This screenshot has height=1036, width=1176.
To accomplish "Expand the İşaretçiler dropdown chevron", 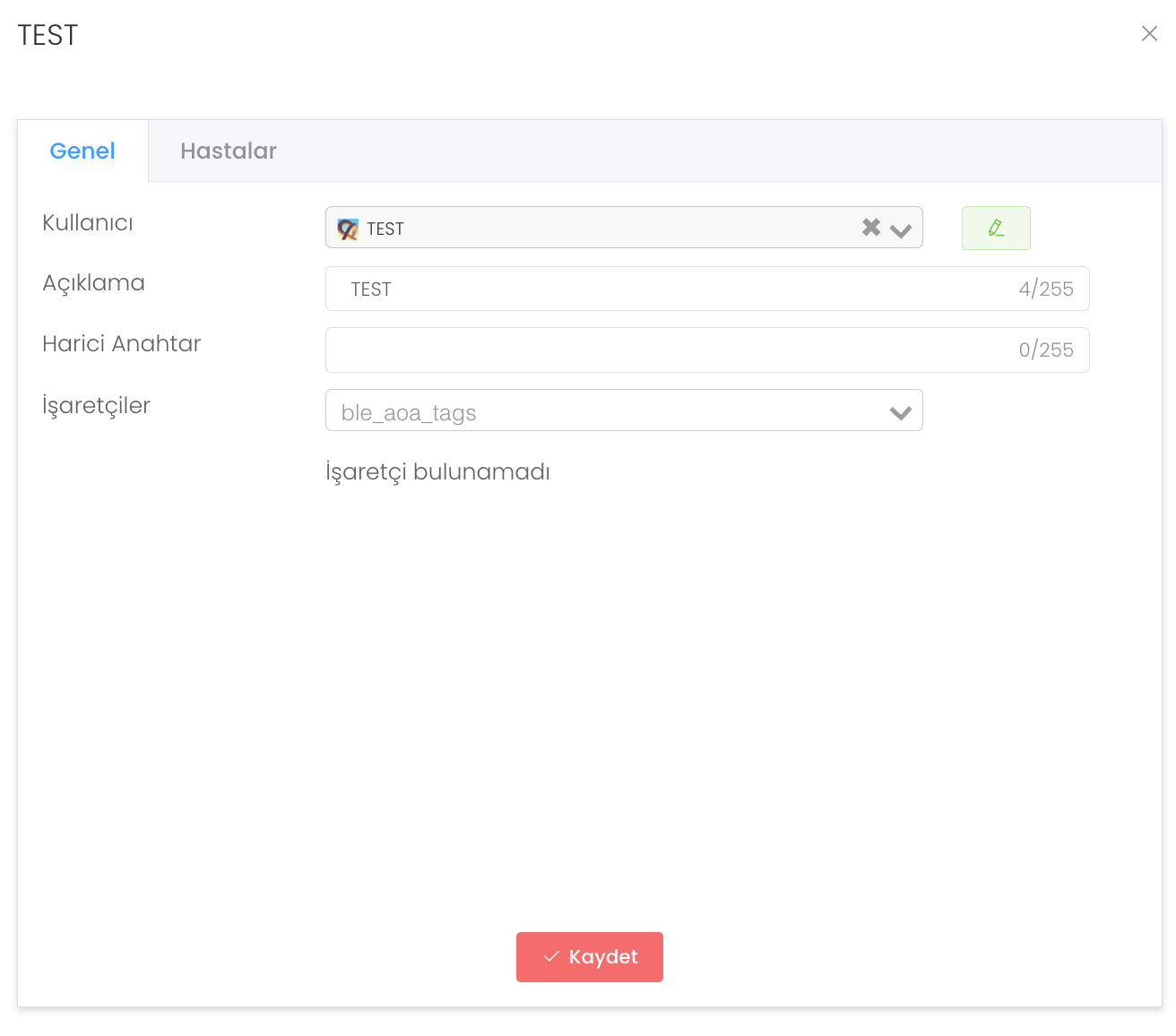I will pos(901,412).
